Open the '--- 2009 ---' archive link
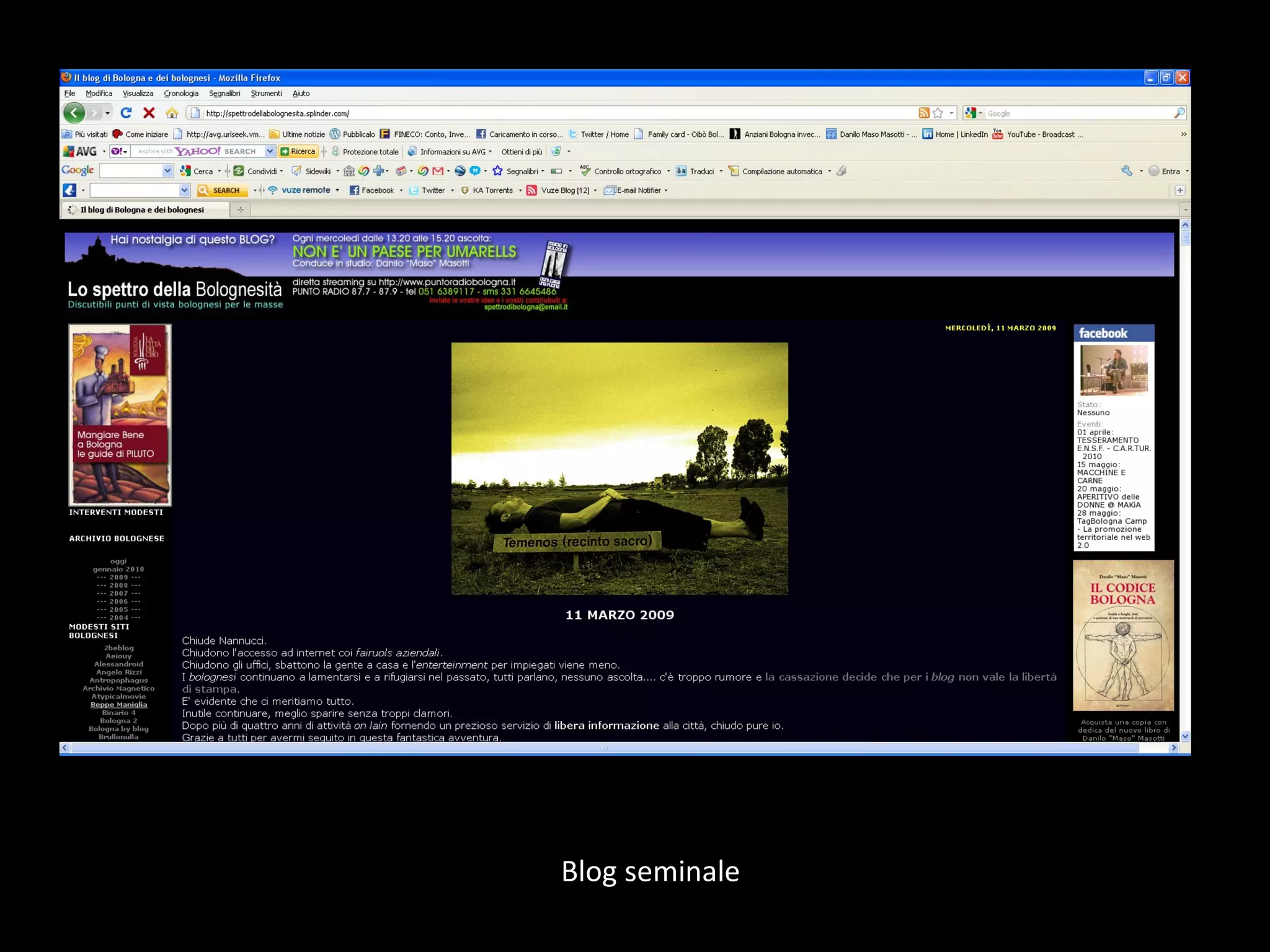Image resolution: width=1270 pixels, height=952 pixels. [x=118, y=577]
